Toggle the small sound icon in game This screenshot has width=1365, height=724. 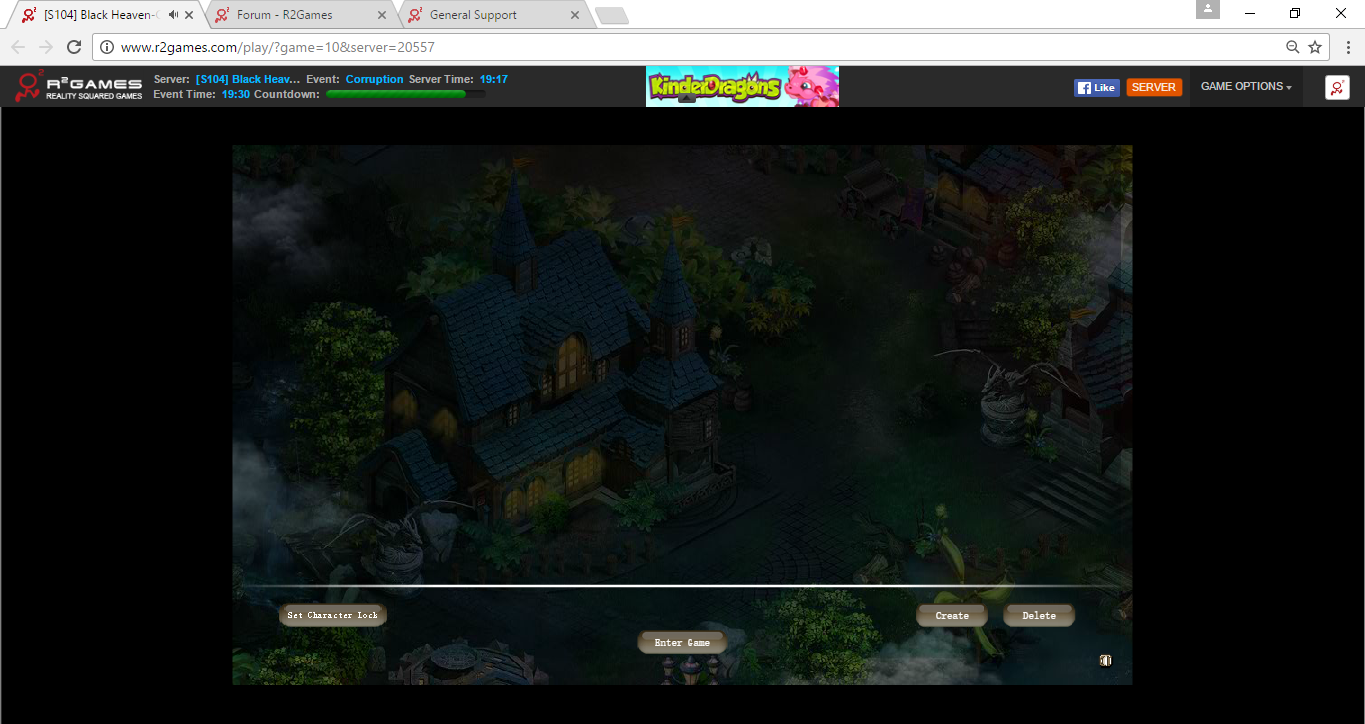click(1105, 660)
